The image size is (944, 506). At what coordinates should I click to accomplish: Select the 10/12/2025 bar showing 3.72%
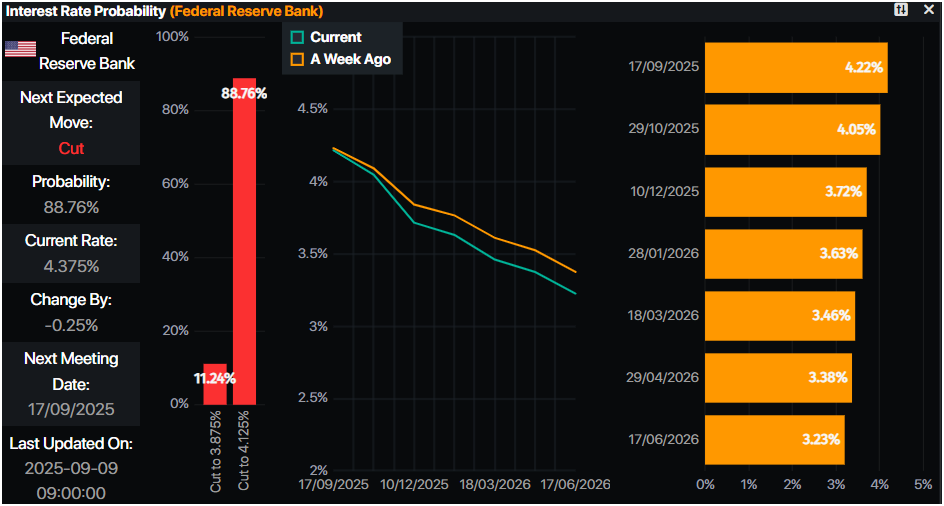tap(785, 191)
